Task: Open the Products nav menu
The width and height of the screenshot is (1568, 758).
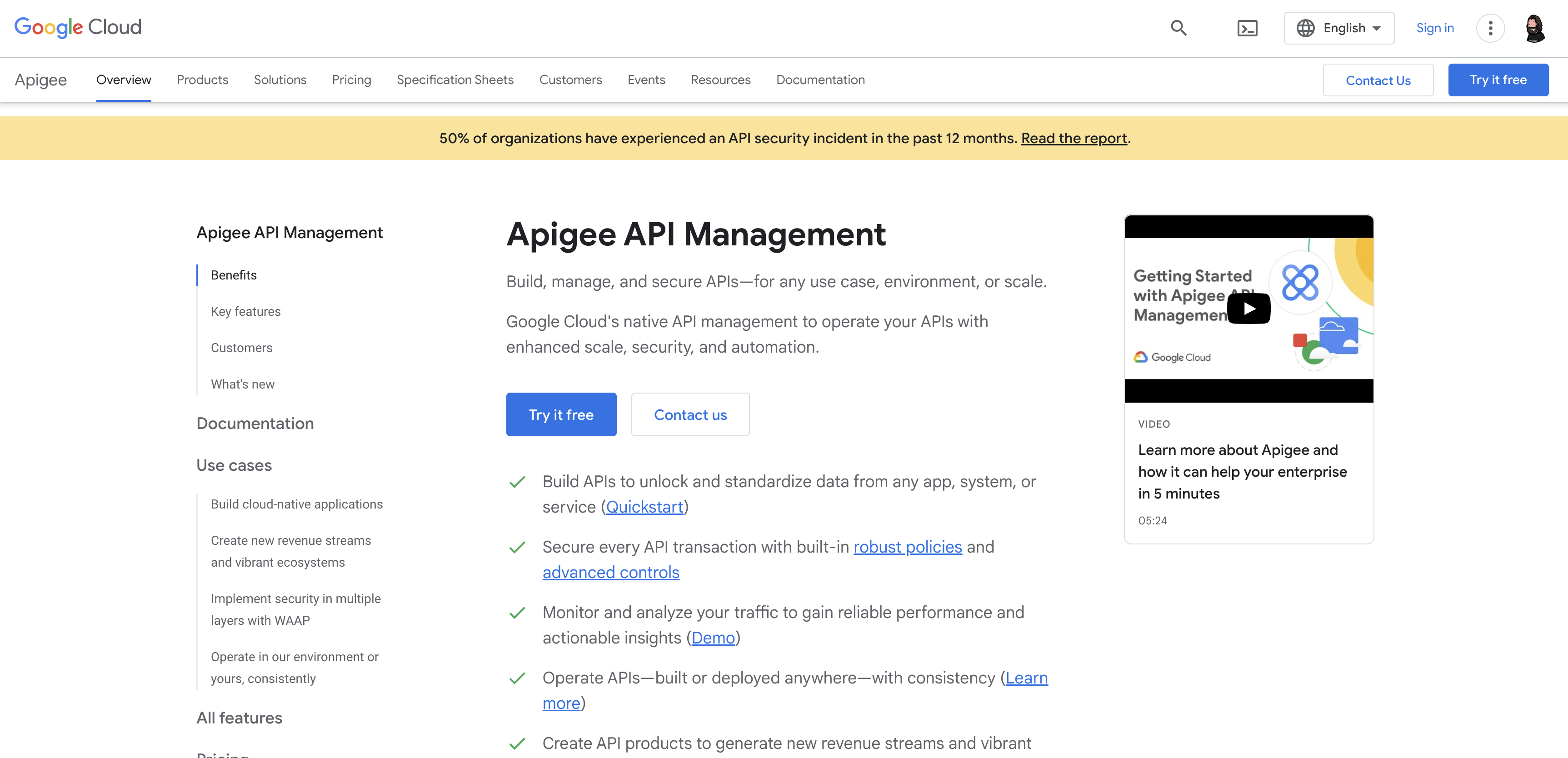Action: pos(202,80)
